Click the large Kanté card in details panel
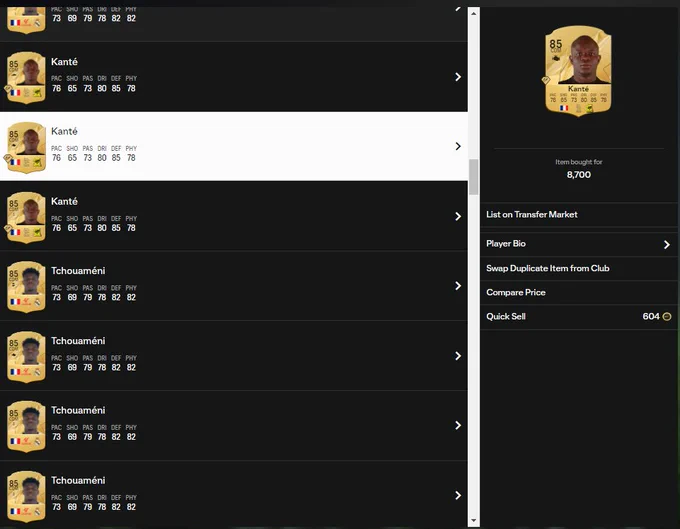This screenshot has height=529, width=680. [578, 71]
